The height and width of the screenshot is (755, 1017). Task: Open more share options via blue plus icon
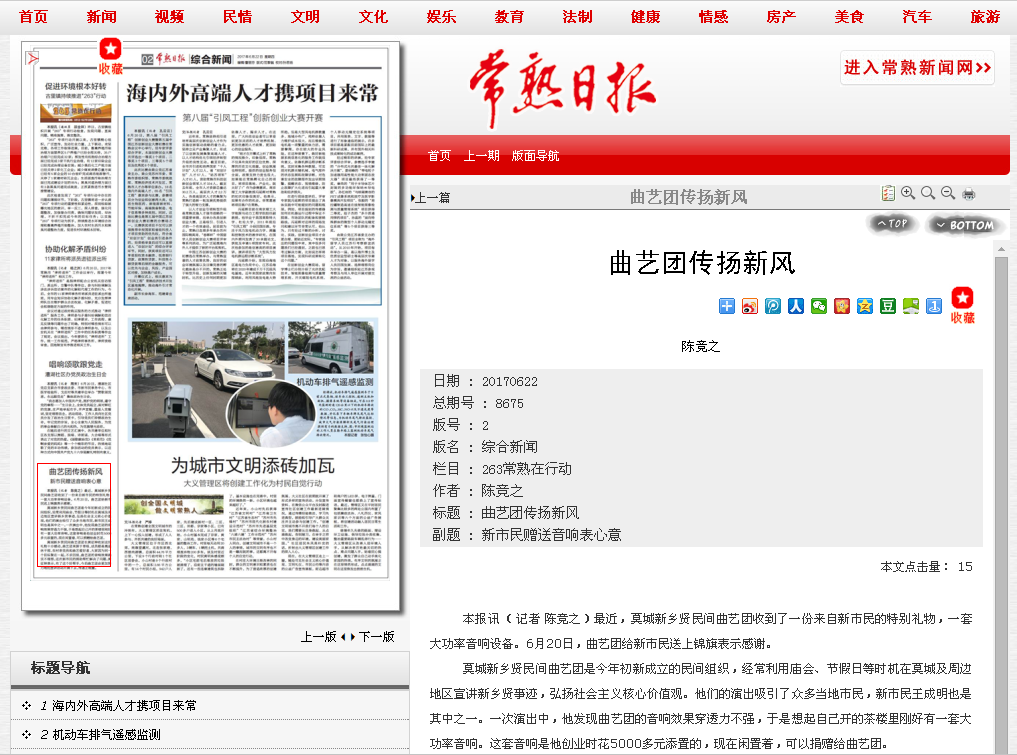pos(727,306)
